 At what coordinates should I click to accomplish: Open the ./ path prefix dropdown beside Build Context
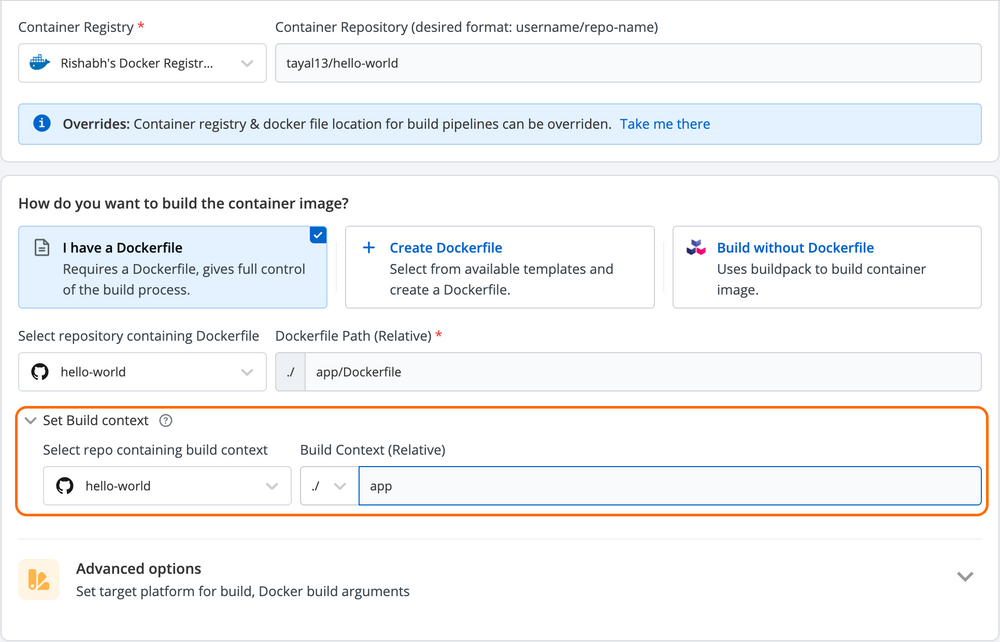tap(328, 485)
